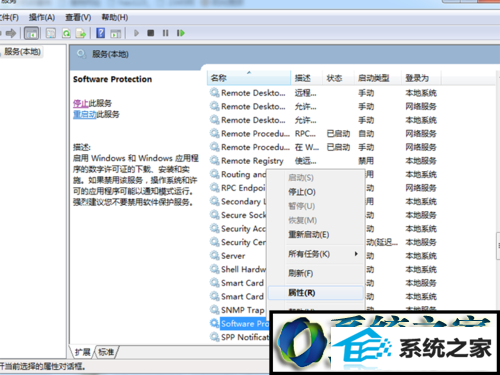Viewport: 500px width, 375px height.
Task: Click gear icon beside SNMP Trap
Action: 214,310
